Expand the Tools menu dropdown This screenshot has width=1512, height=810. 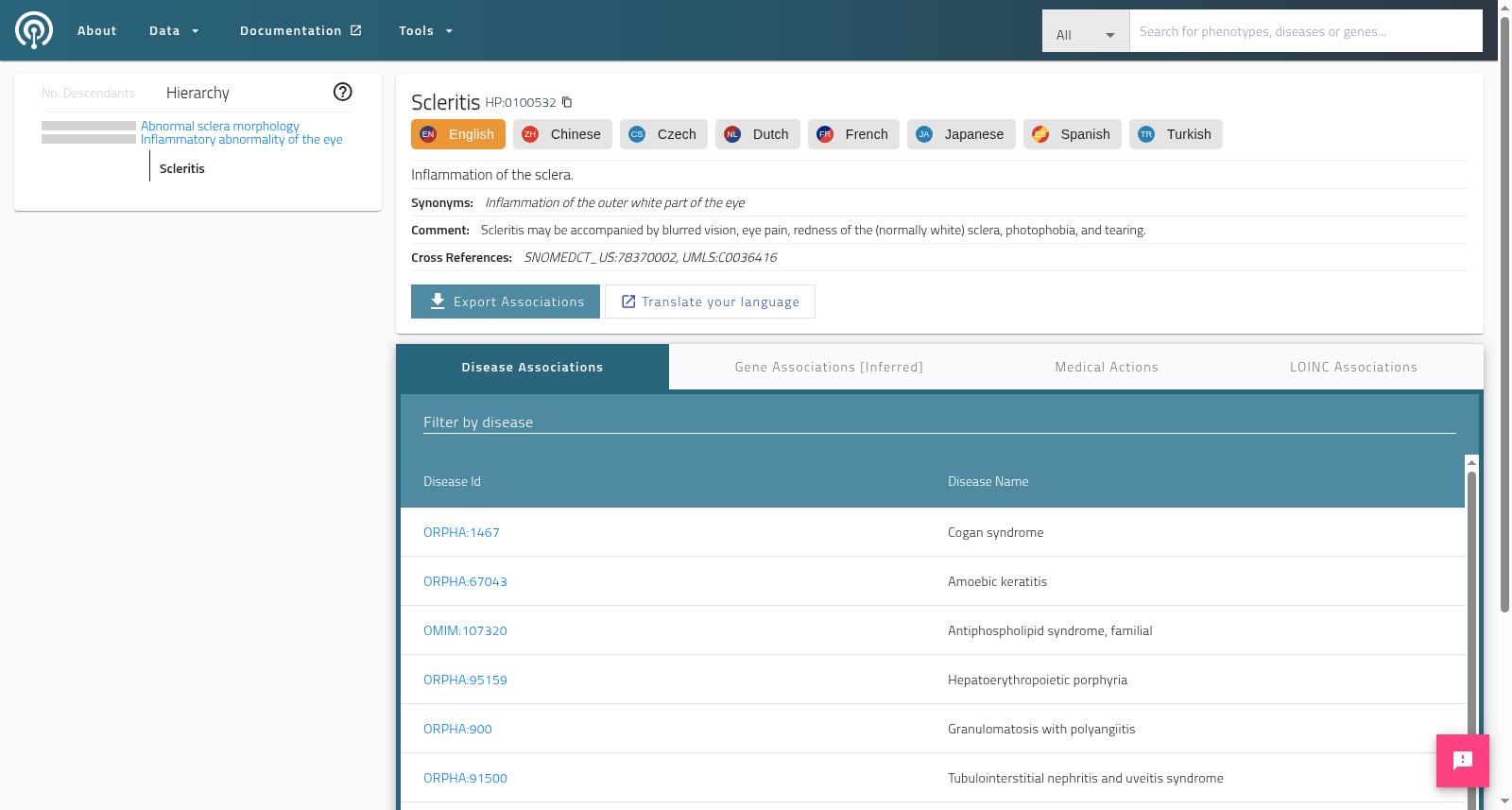(426, 30)
